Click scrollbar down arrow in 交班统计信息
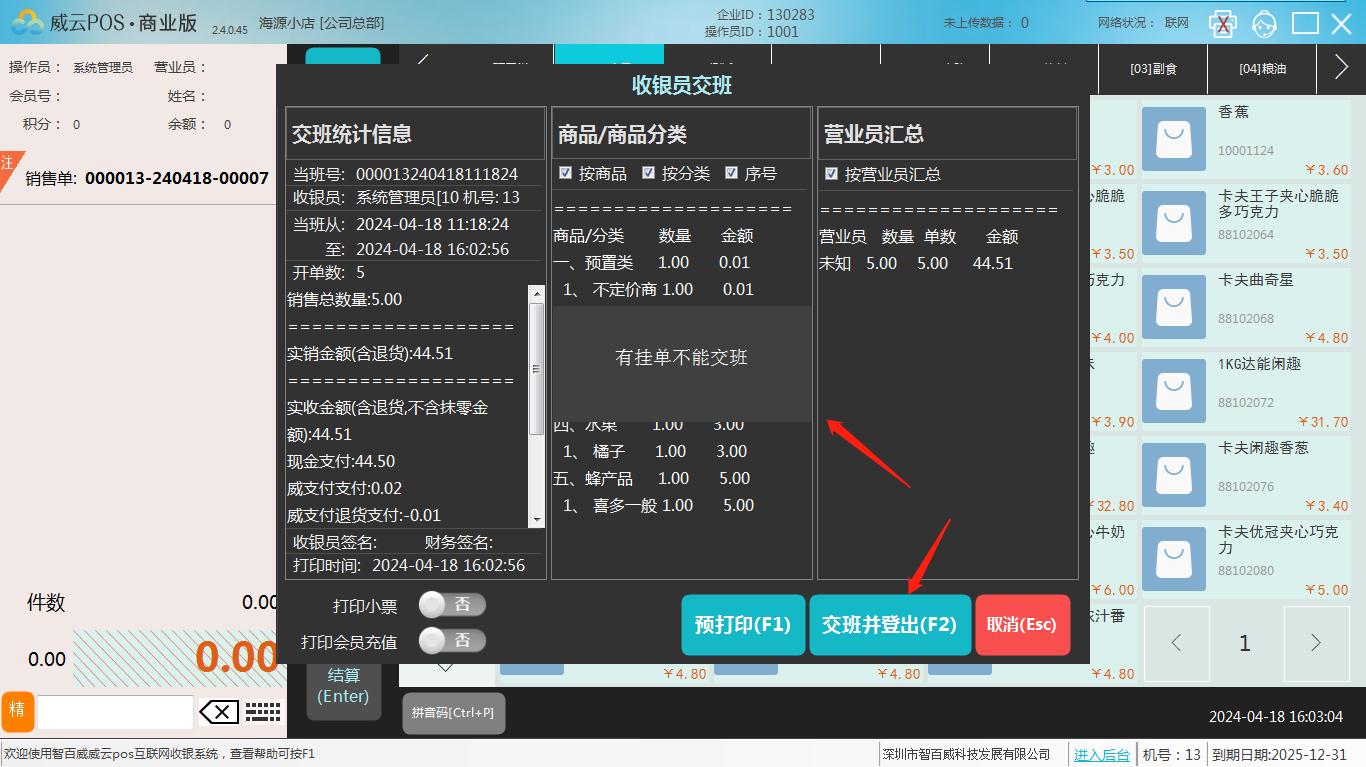The height and width of the screenshot is (767, 1366). (x=537, y=519)
